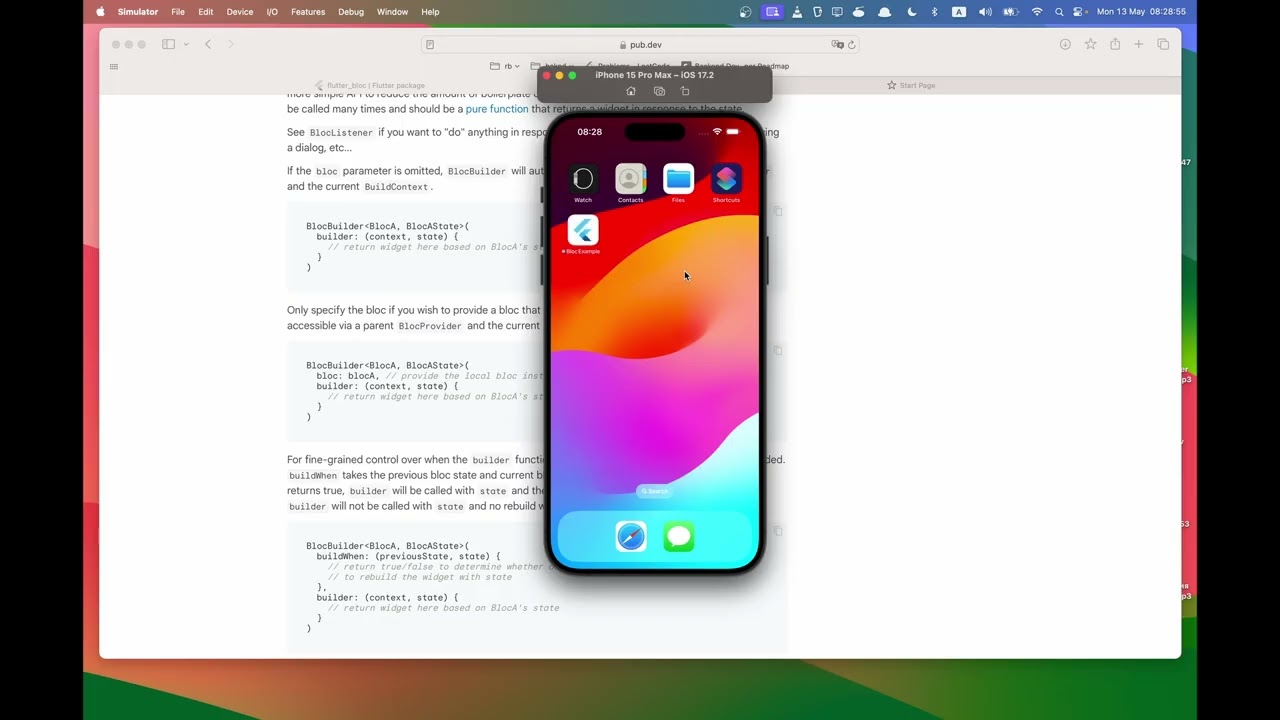Screen dimensions: 1280x720
Task: Show Safari tab overview
Action: point(1163,44)
